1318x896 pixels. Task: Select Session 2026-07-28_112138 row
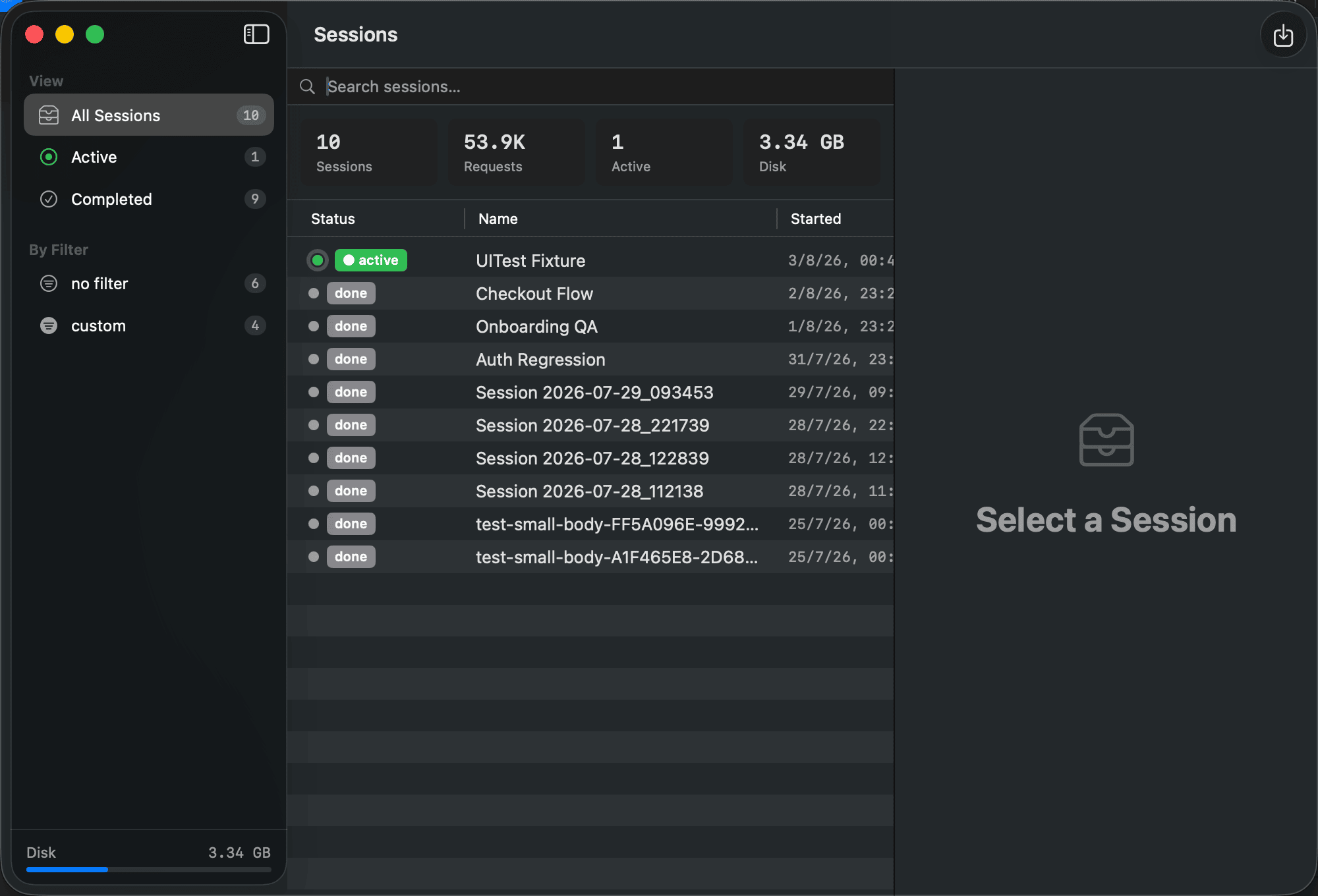pyautogui.click(x=590, y=491)
